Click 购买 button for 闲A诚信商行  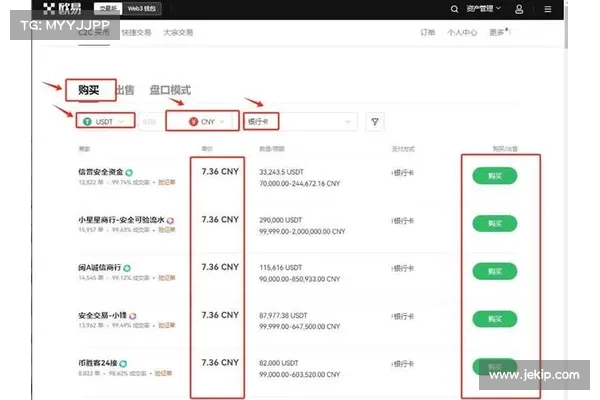pyautogui.click(x=495, y=271)
